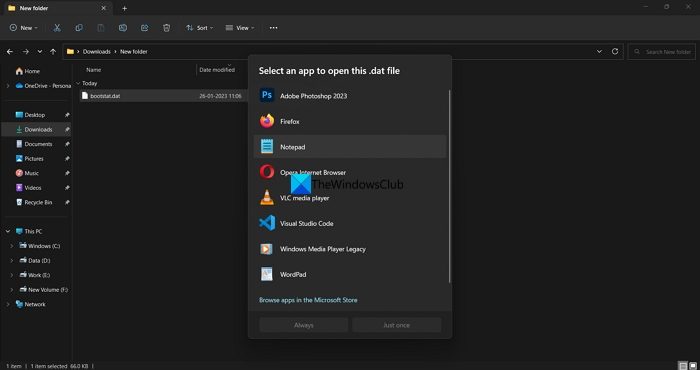Select Visual Studio Code icon

click(x=267, y=223)
